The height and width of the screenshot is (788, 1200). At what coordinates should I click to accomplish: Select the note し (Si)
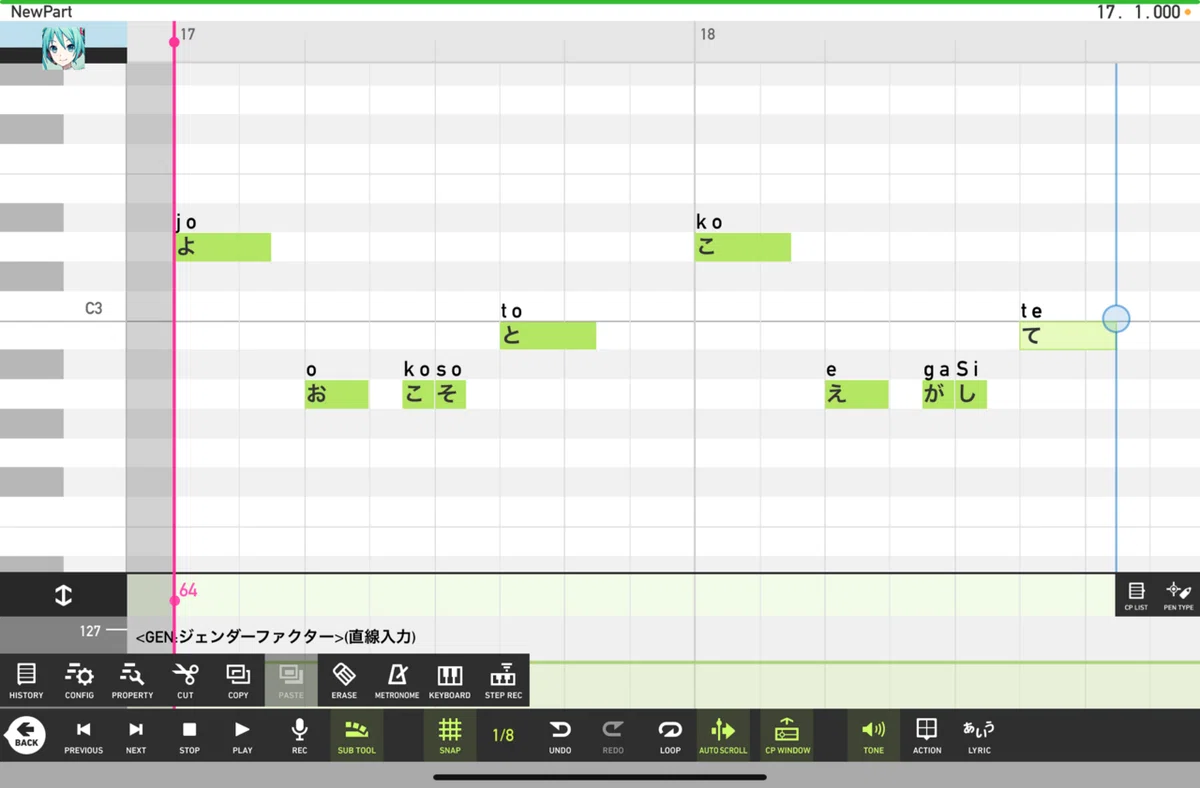(x=971, y=394)
